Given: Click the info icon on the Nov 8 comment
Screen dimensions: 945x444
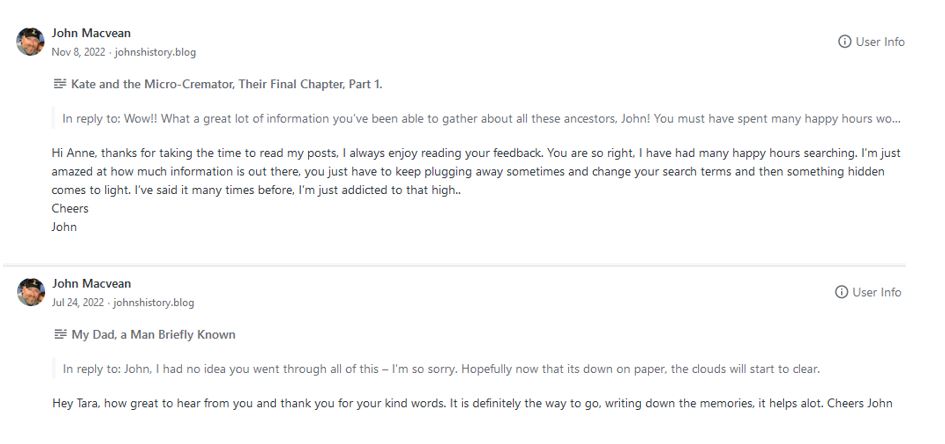Looking at the screenshot, I should pyautogui.click(x=844, y=42).
